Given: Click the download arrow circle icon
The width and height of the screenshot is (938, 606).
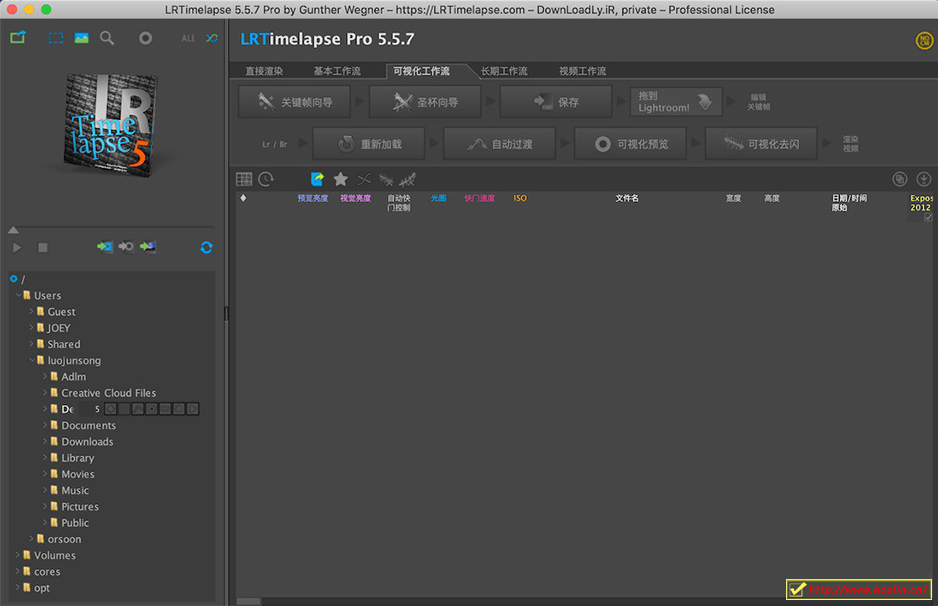Looking at the screenshot, I should click(x=924, y=179).
